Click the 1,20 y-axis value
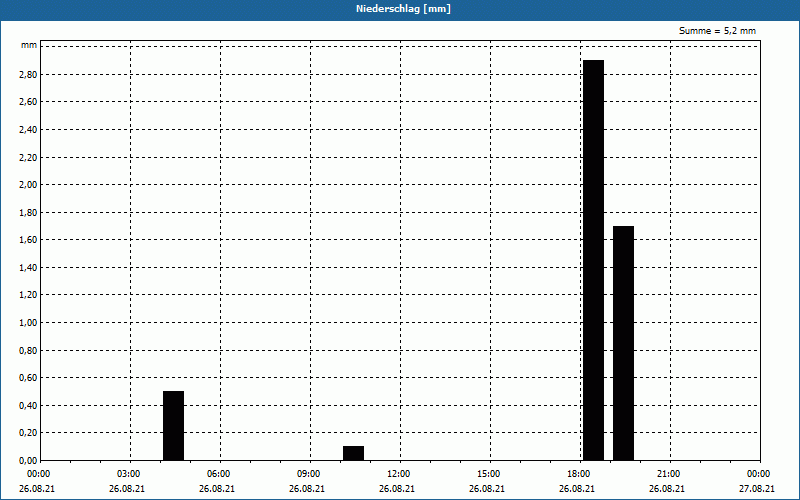 [28, 295]
